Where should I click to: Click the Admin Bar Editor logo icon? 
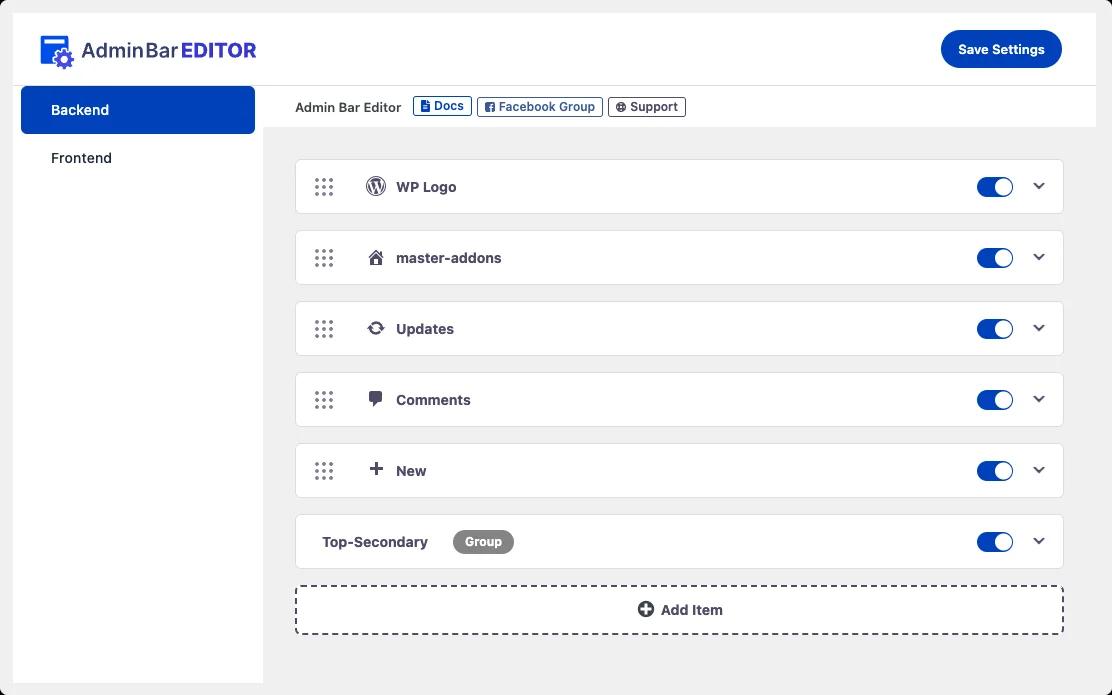(56, 50)
